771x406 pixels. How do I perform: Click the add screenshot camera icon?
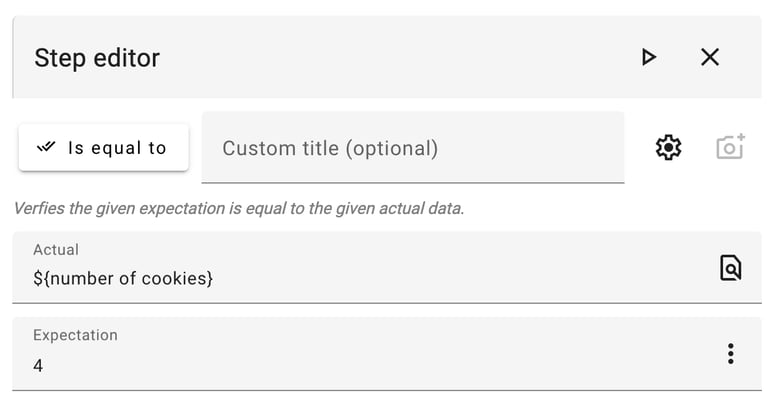coord(731,148)
